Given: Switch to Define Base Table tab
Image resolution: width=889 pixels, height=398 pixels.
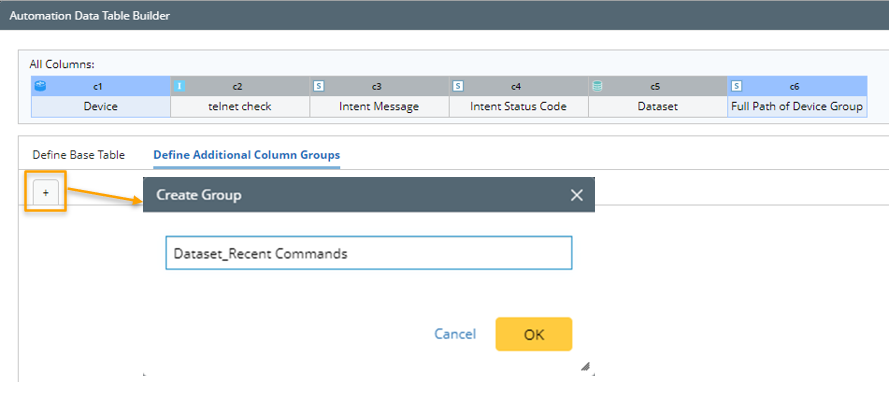Looking at the screenshot, I should click(78, 155).
